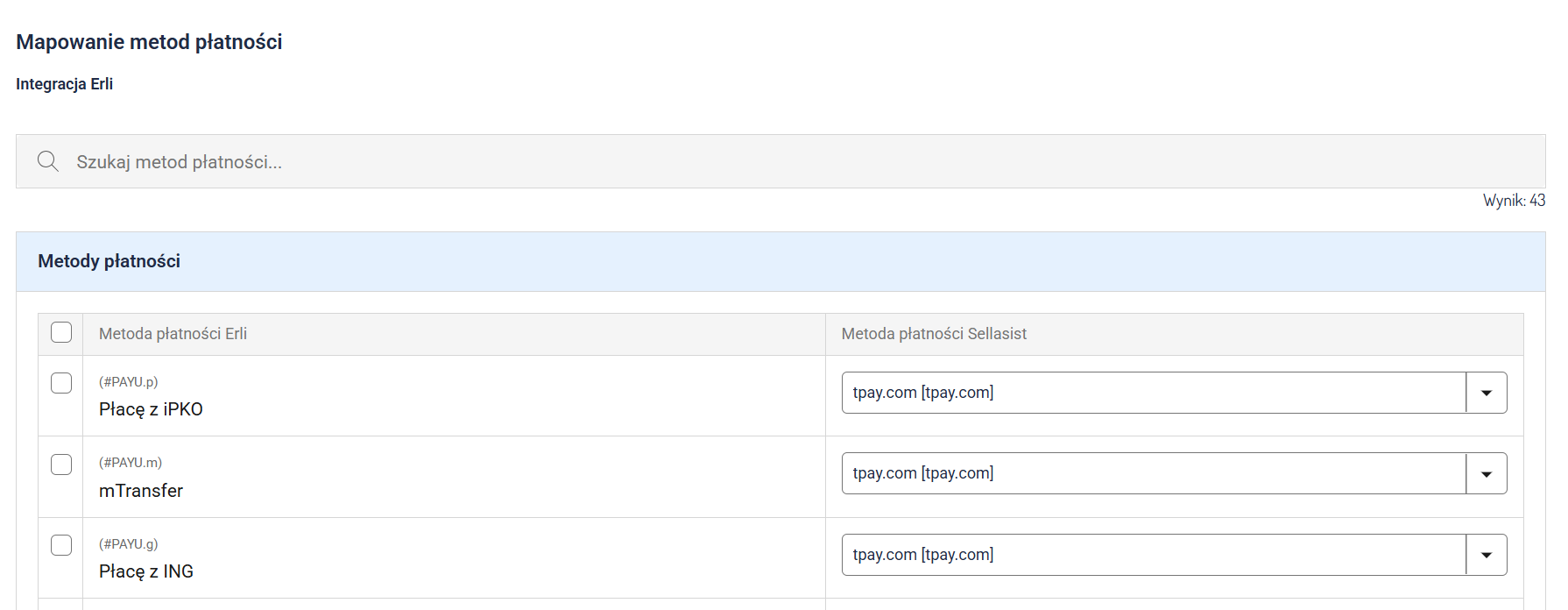The width and height of the screenshot is (1568, 610).
Task: Open the mTransfer row dropdown arrow
Action: point(1486,473)
